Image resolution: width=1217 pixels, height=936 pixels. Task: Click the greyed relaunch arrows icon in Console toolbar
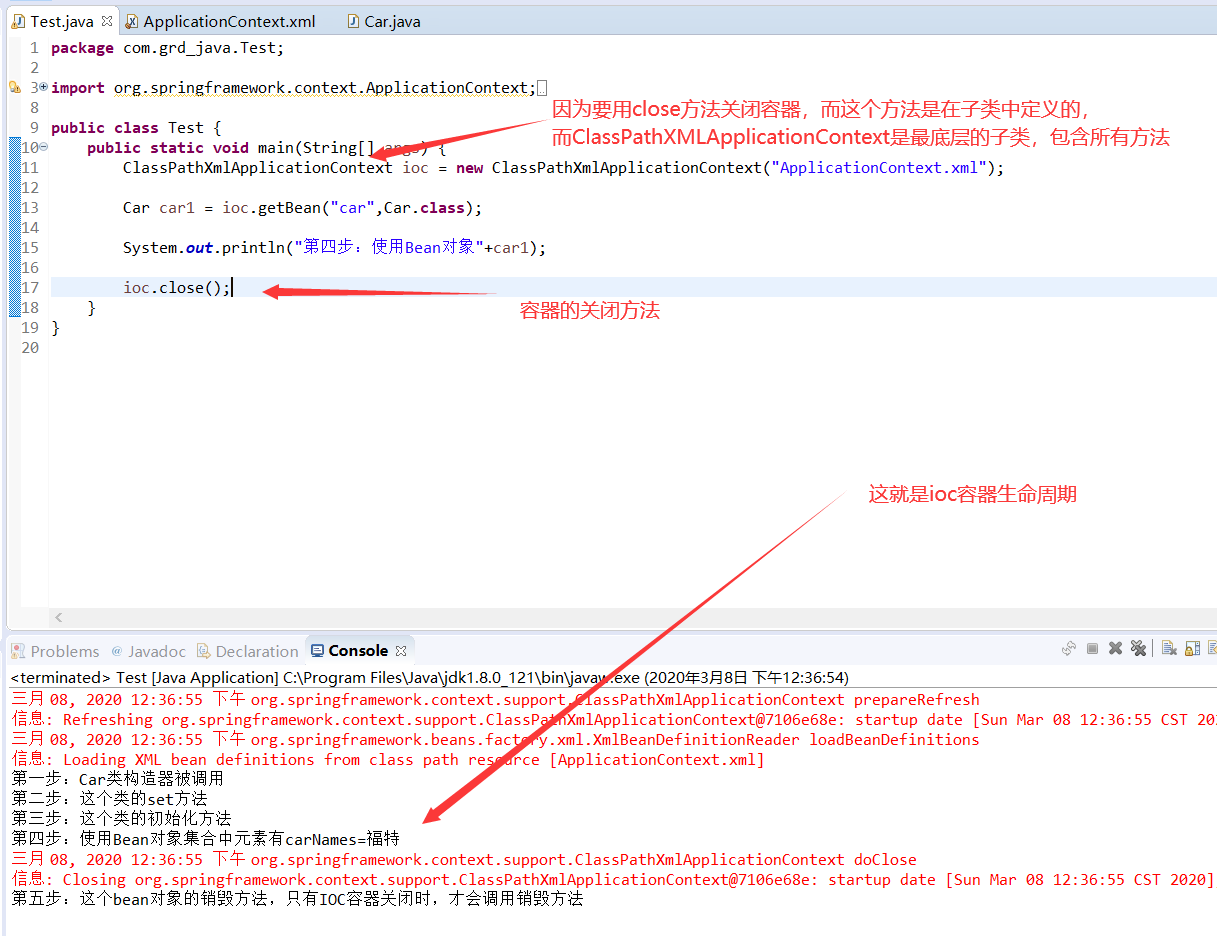pos(1069,649)
